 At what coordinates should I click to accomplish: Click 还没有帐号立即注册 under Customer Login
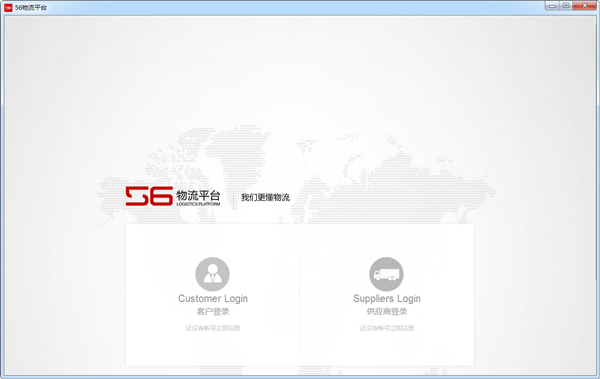click(x=213, y=328)
